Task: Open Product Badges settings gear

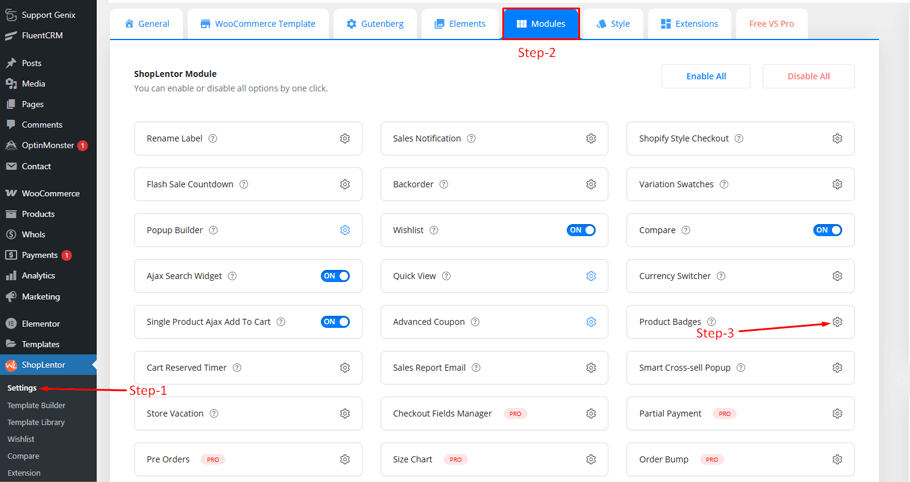Action: click(x=837, y=322)
